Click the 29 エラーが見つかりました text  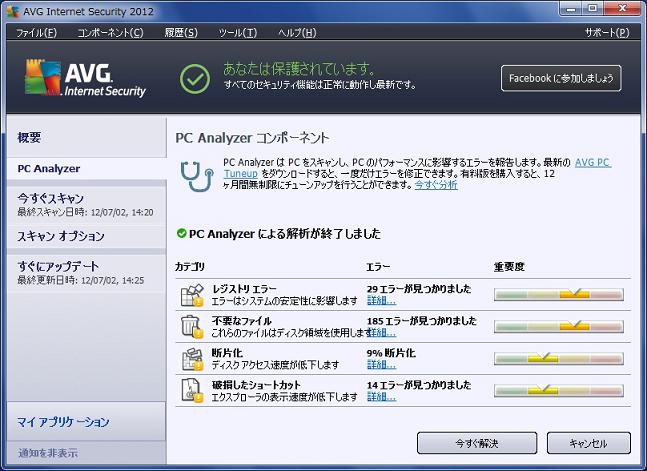pyautogui.click(x=419, y=289)
